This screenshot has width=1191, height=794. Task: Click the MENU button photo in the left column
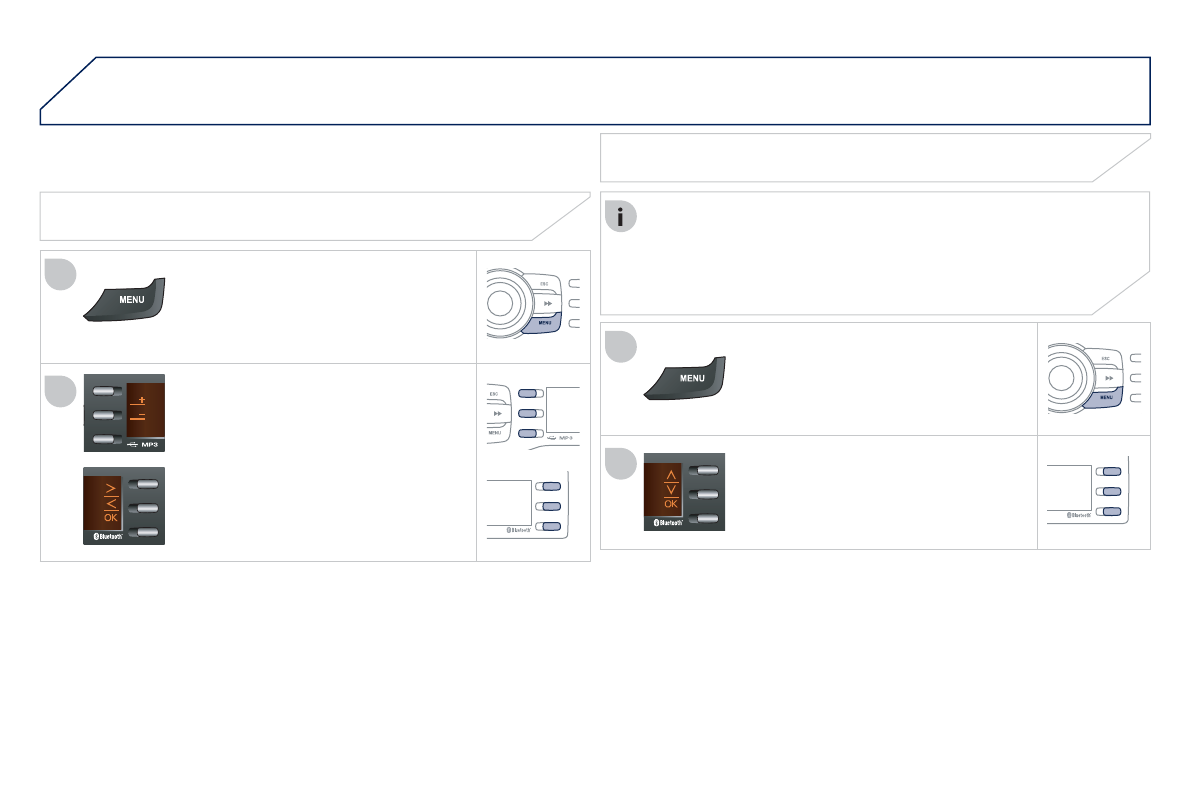[x=124, y=299]
